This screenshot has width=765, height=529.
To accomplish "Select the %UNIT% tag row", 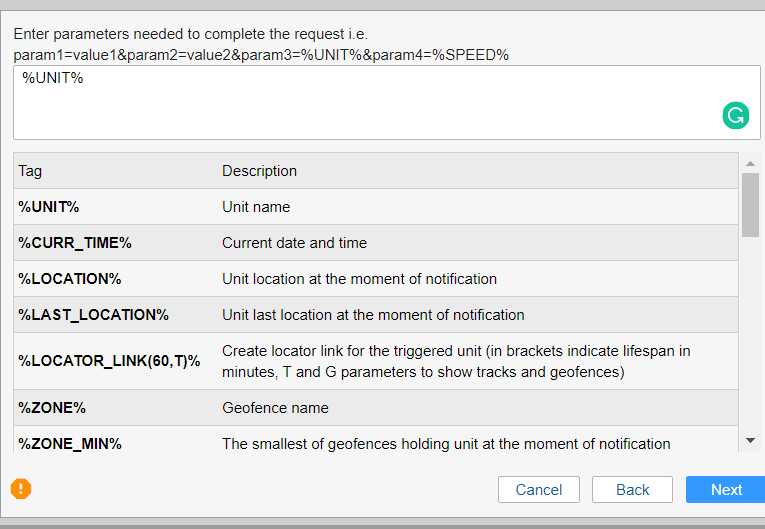I will (x=49, y=207).
